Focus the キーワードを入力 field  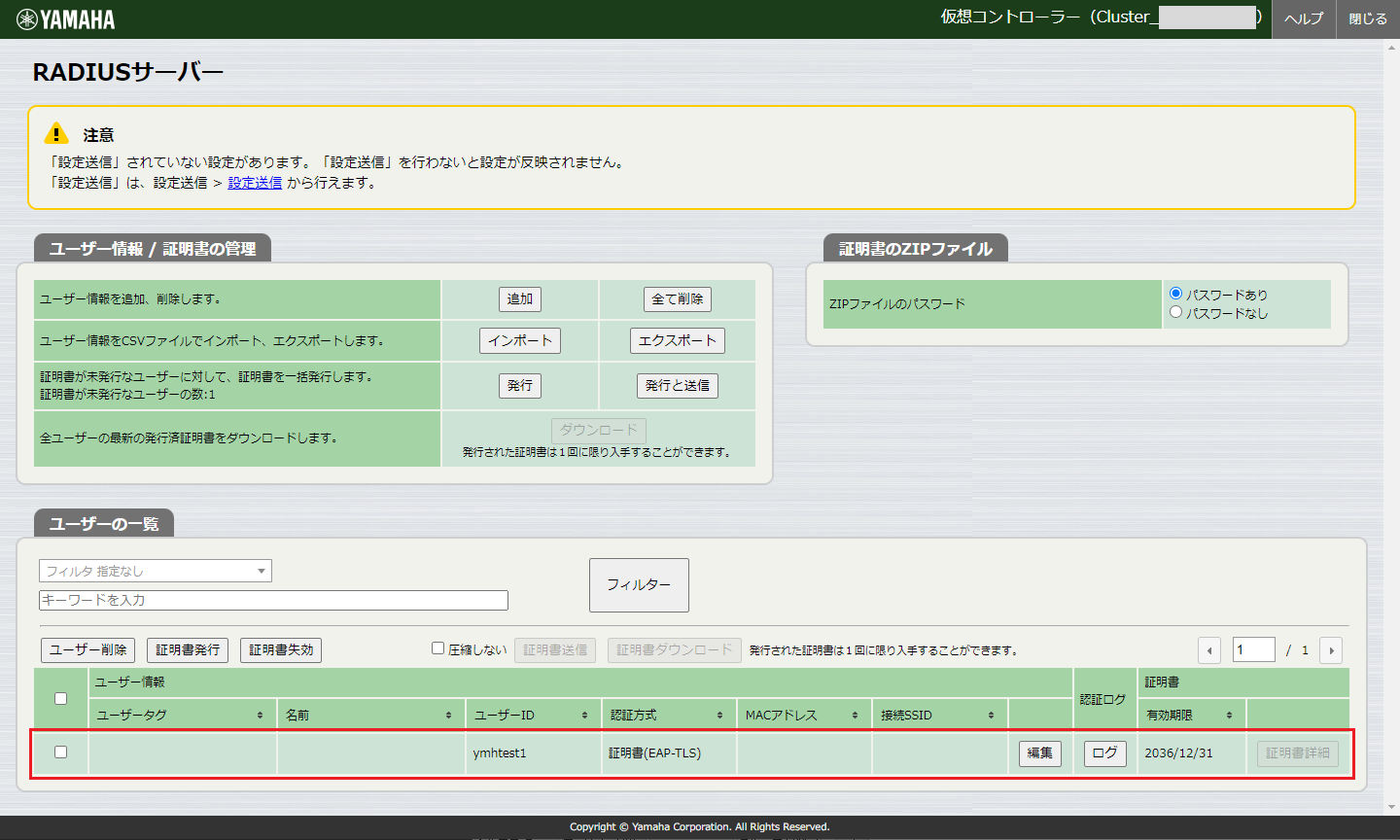[x=273, y=601]
